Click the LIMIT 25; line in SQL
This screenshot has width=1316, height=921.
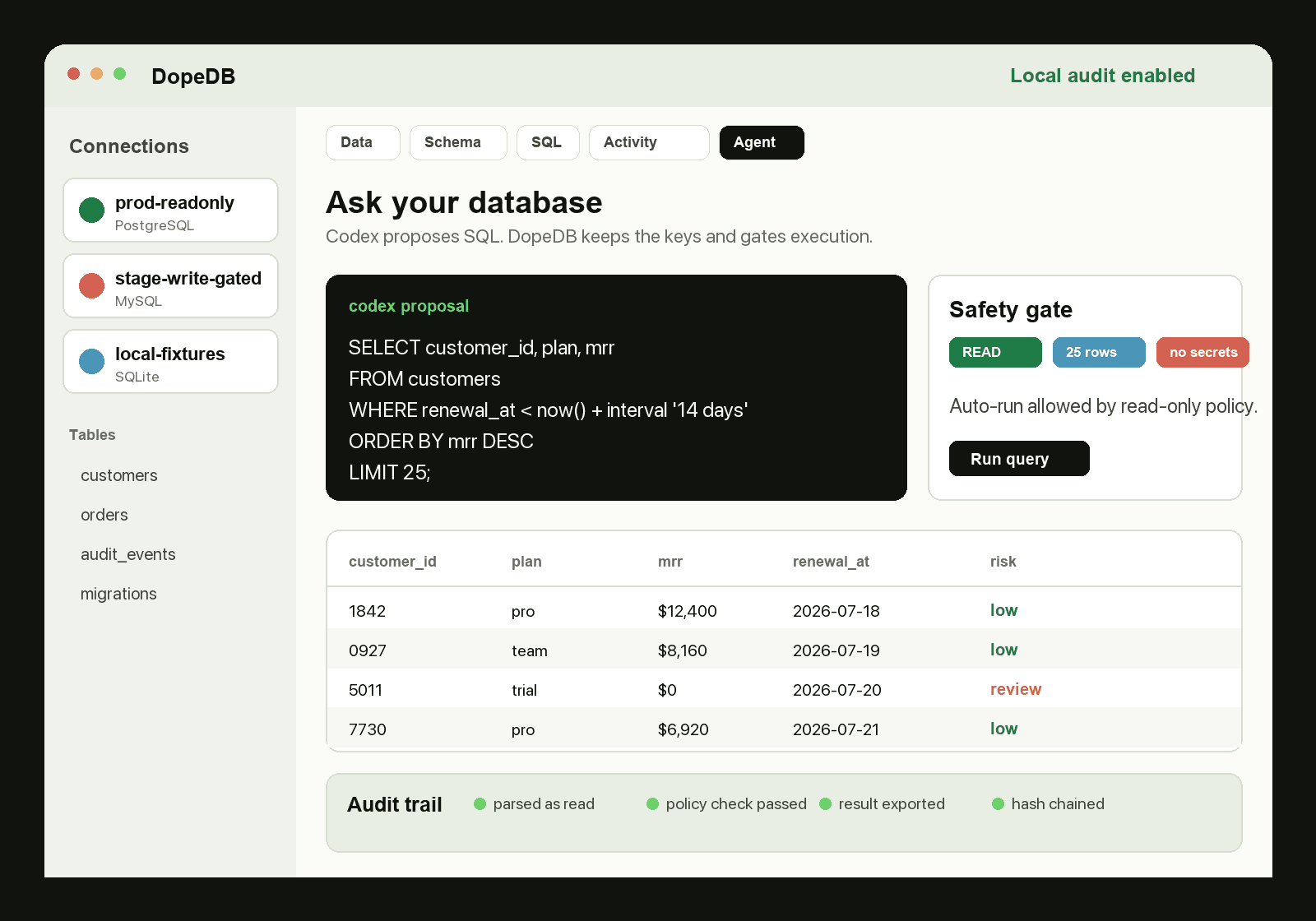pos(389,472)
